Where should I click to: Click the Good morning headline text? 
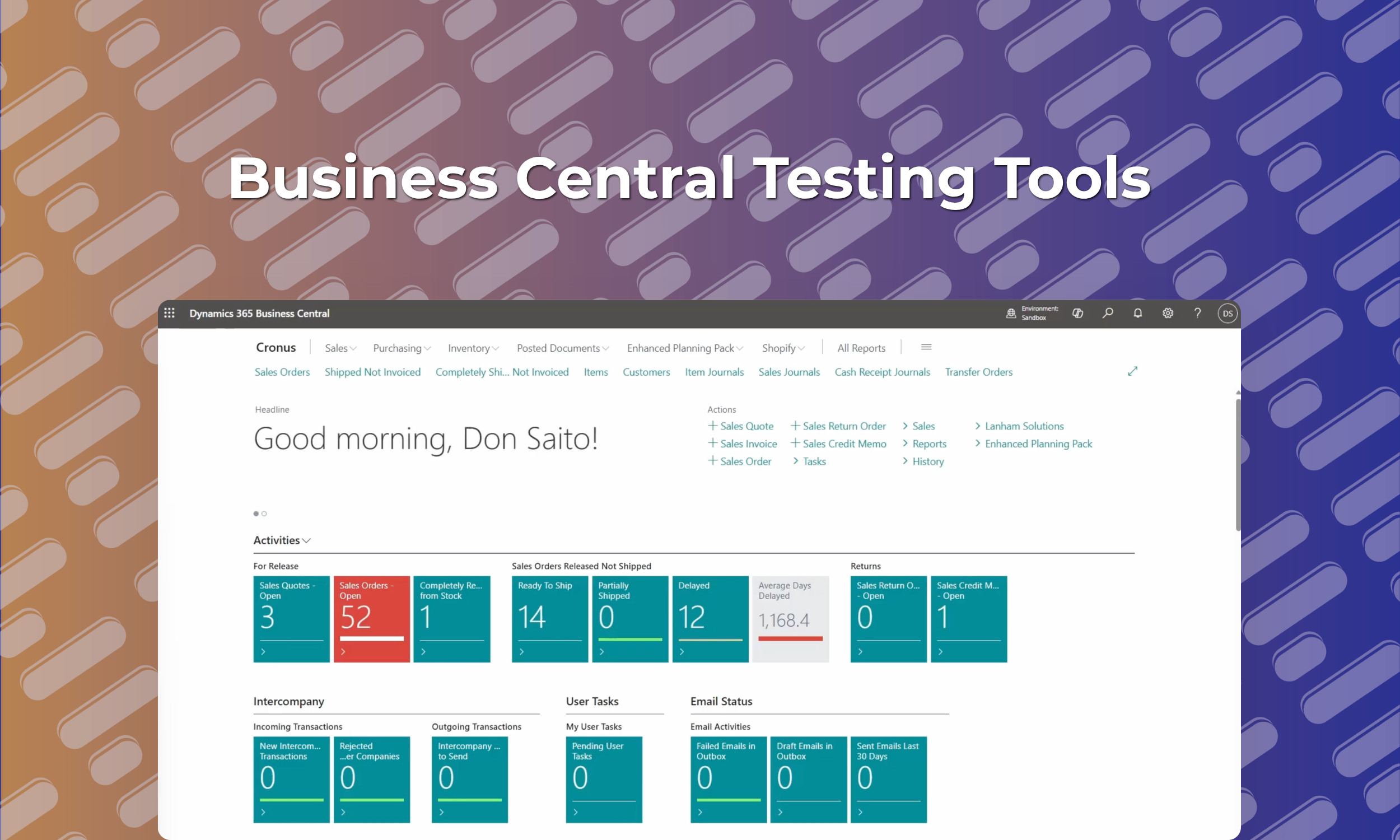426,438
